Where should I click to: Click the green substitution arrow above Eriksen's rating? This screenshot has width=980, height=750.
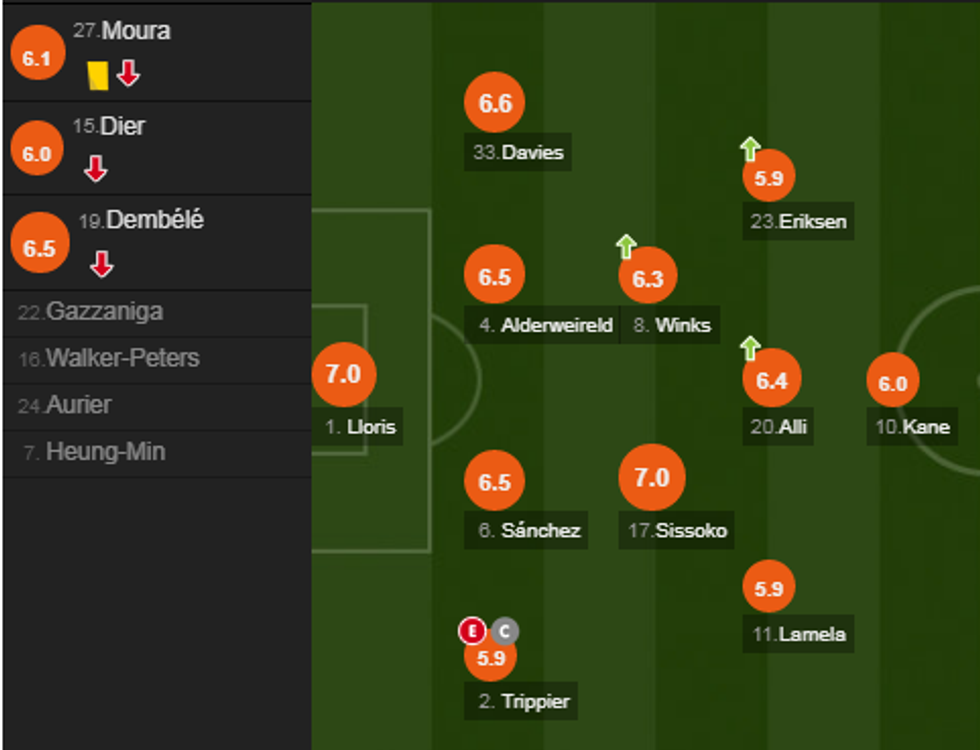[x=750, y=149]
